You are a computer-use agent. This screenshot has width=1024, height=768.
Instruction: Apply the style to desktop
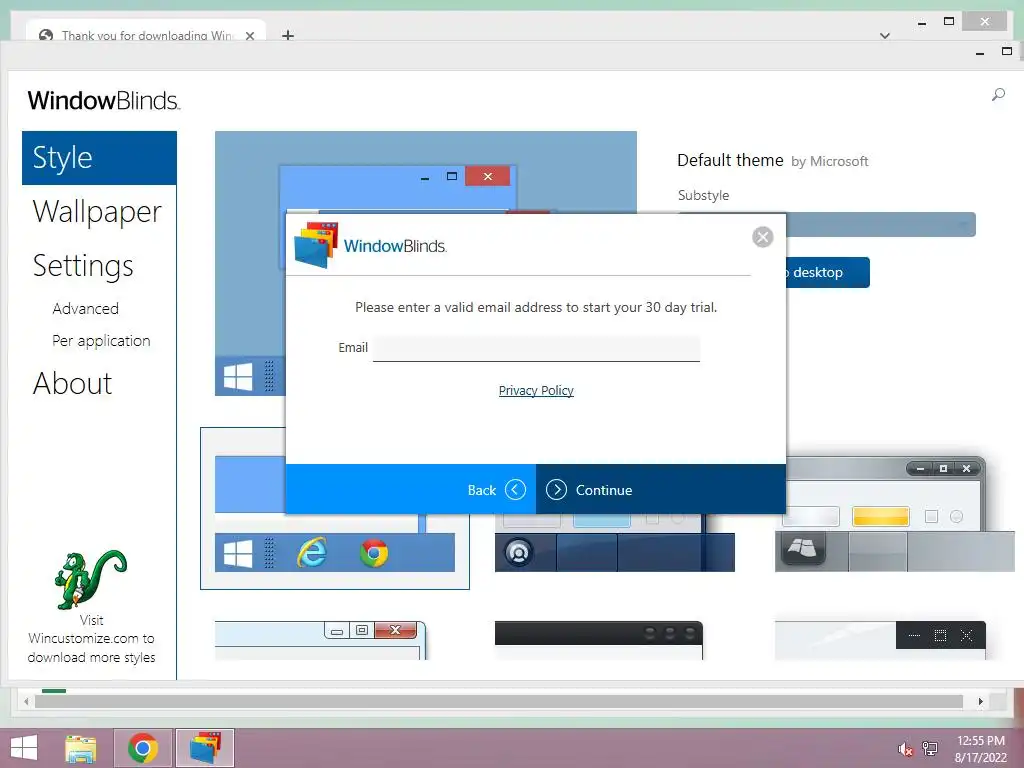point(828,272)
